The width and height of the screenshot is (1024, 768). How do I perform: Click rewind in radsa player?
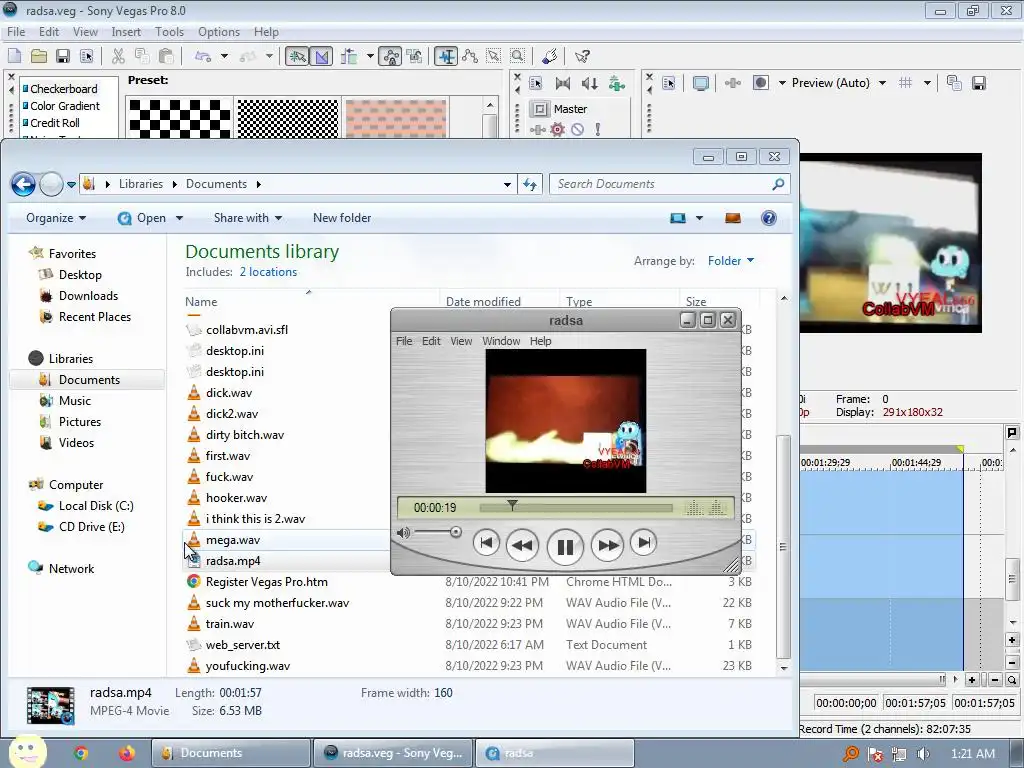(x=522, y=545)
